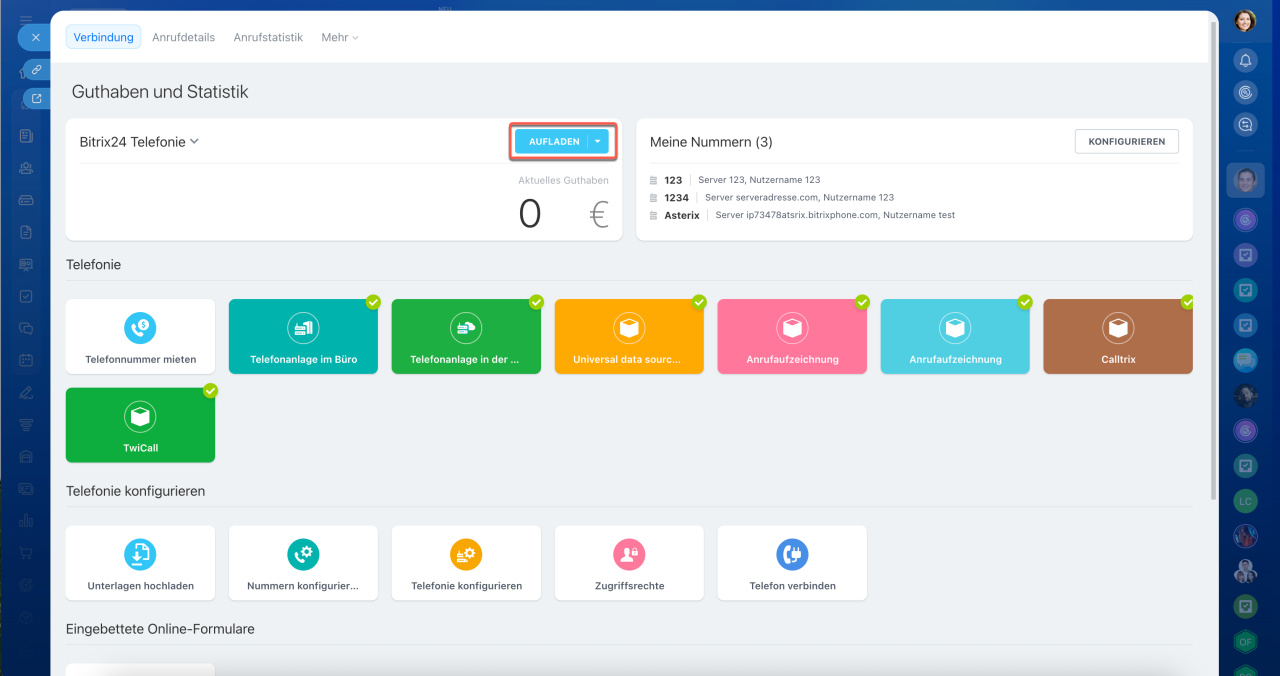This screenshot has width=1280, height=676.
Task: Click the green checkmark on Calltrix tile
Action: coord(1187,302)
